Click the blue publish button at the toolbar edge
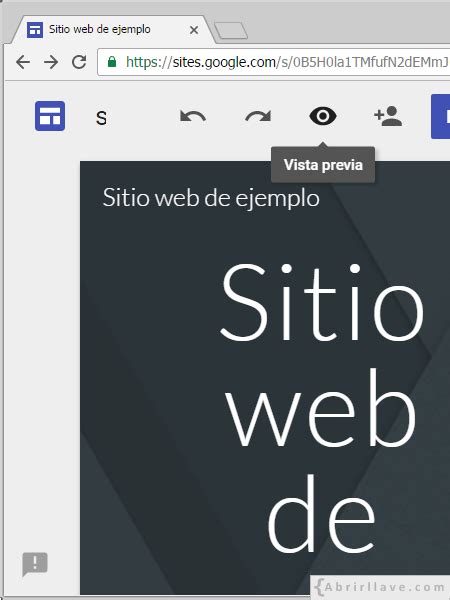This screenshot has width=450, height=600. 440,116
